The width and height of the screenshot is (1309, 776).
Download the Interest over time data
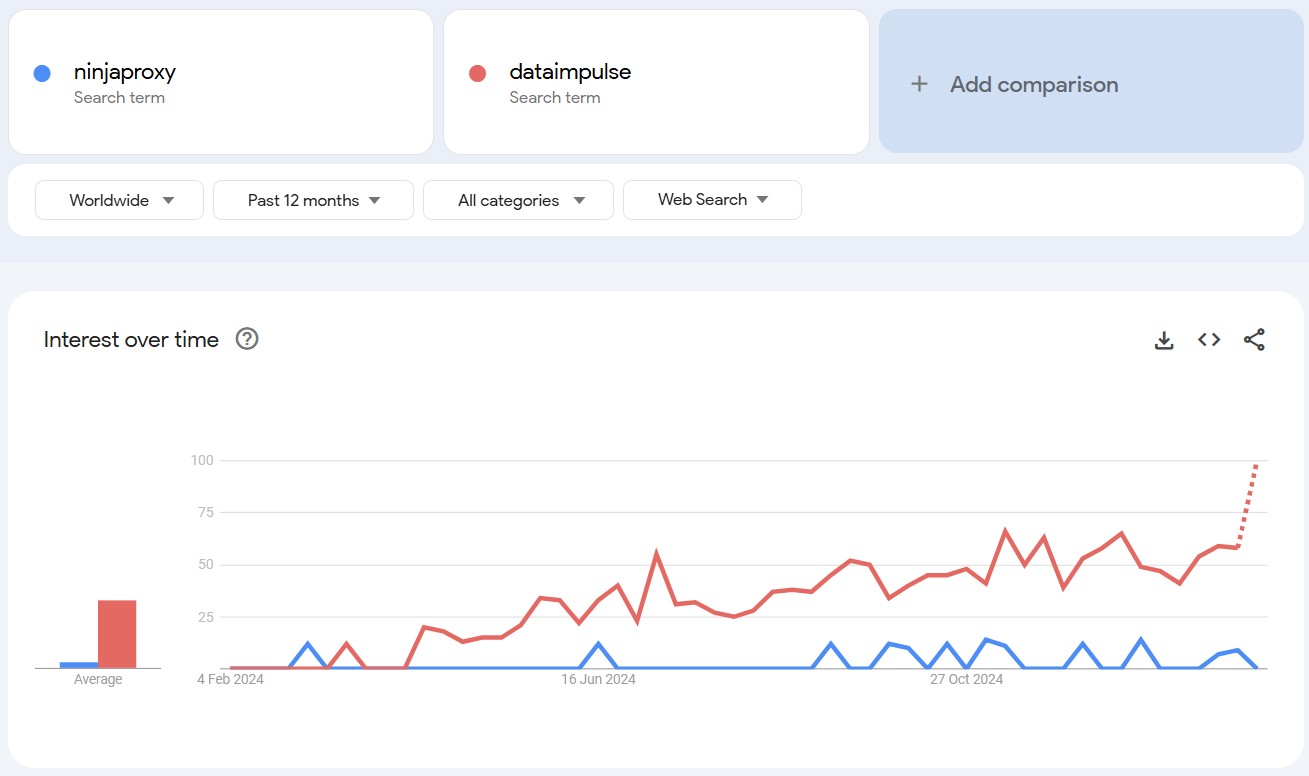(x=1163, y=340)
